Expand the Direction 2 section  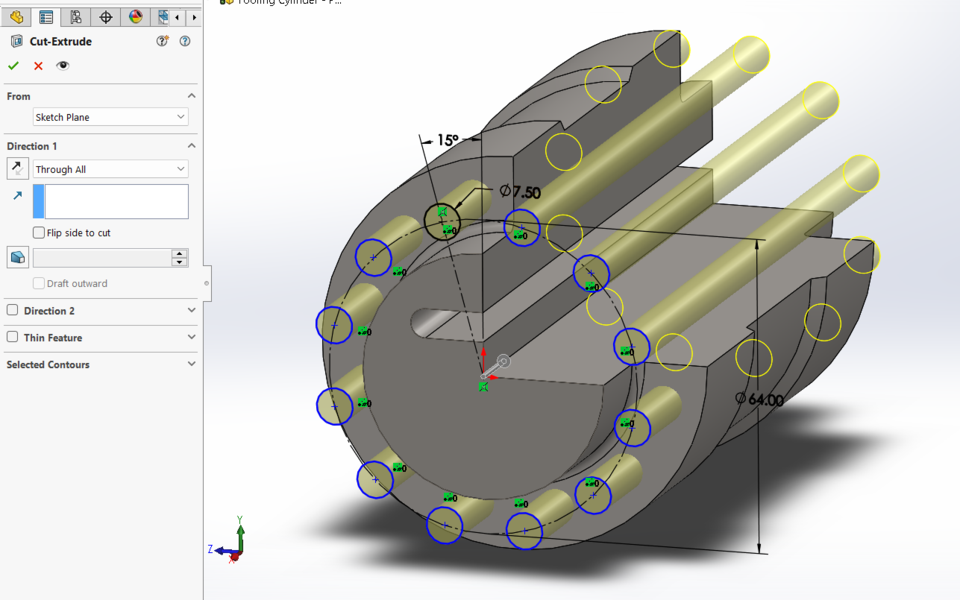[x=190, y=310]
